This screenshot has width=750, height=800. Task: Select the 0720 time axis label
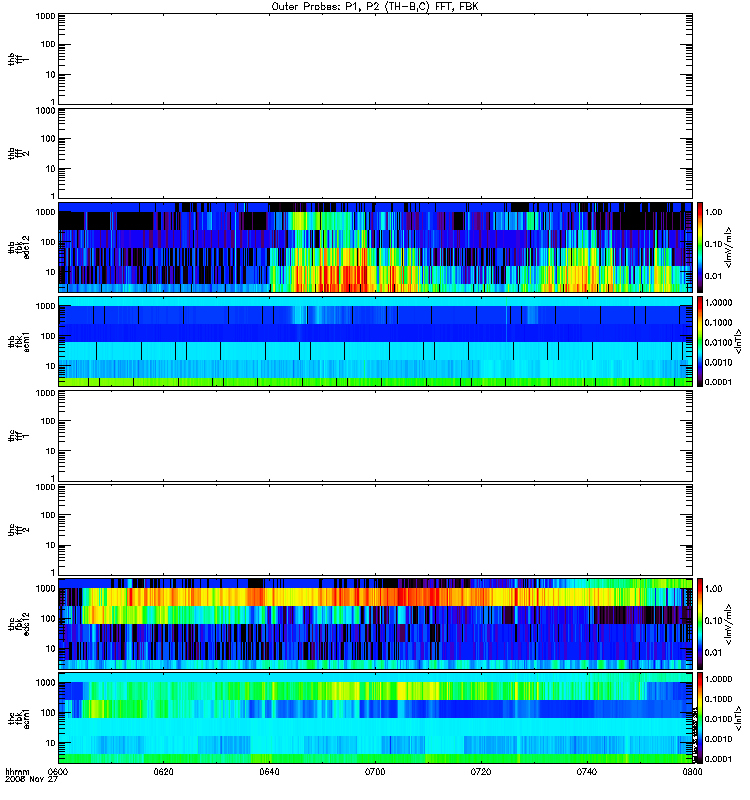(481, 771)
